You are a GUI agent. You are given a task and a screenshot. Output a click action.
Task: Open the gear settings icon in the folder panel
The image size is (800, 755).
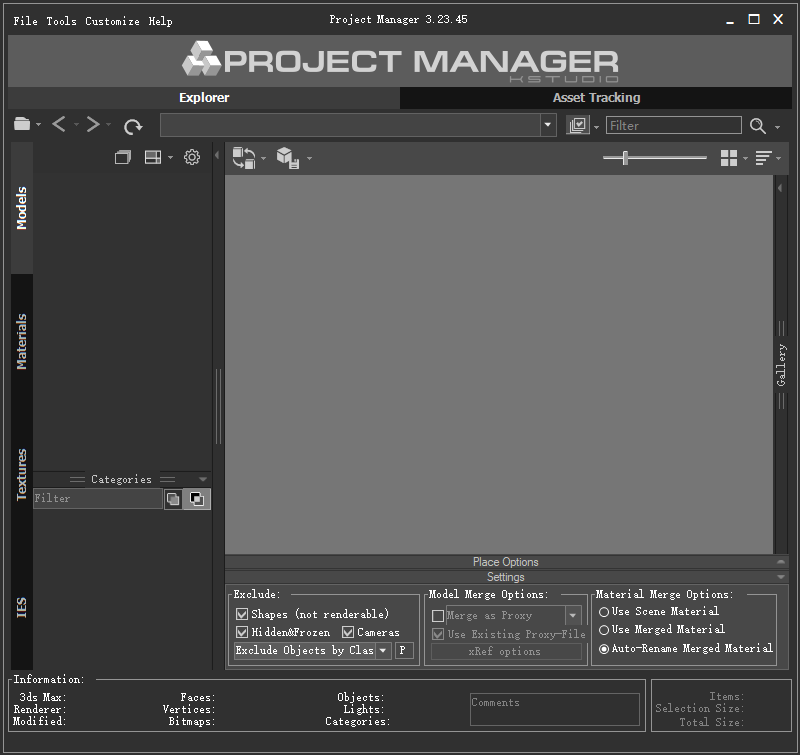coord(192,157)
